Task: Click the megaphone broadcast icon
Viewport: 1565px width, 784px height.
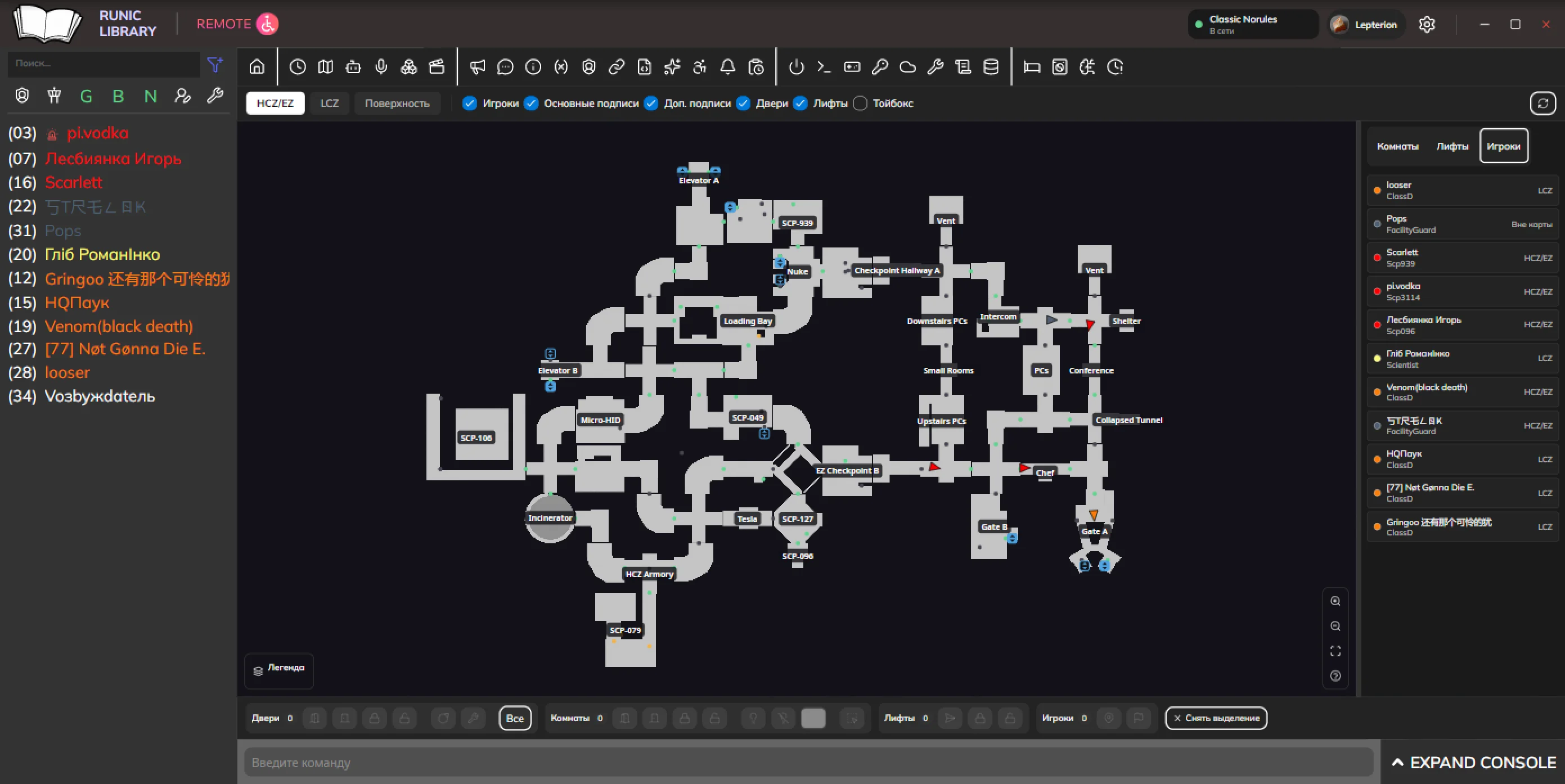Action: (x=478, y=67)
